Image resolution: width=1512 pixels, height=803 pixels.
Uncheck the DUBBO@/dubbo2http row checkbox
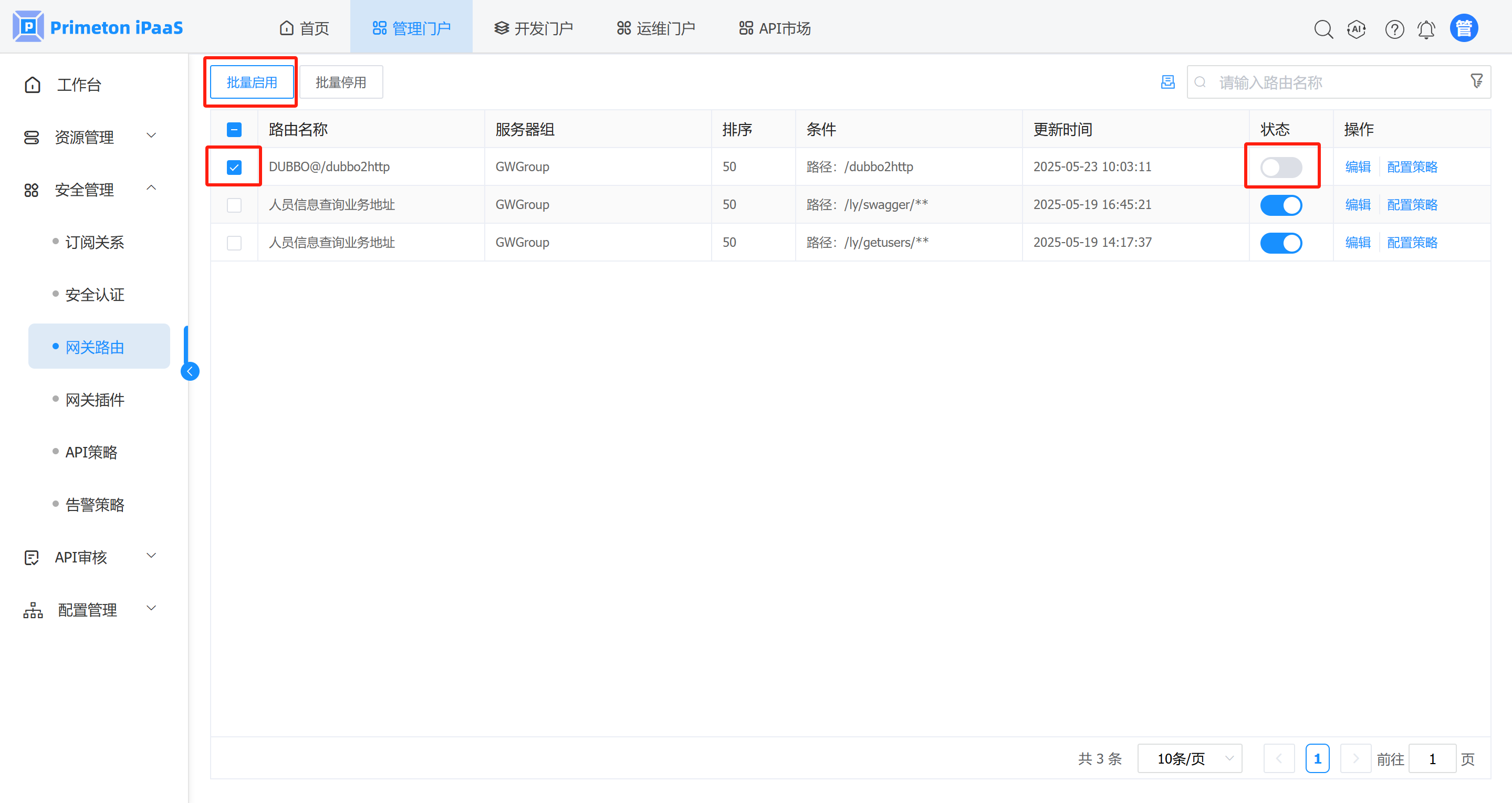click(x=234, y=168)
